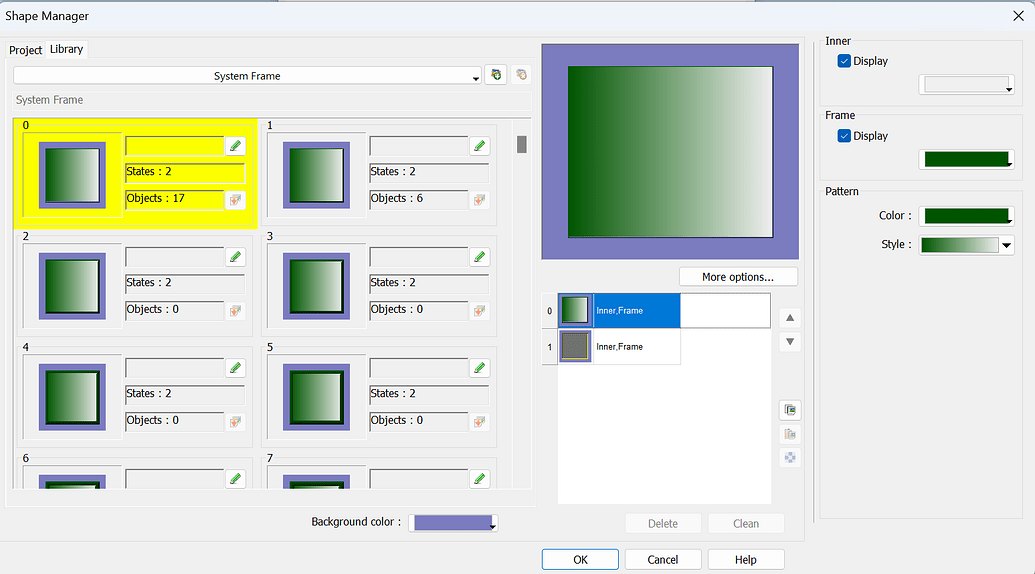Switch to the Project tab
This screenshot has height=574, width=1035.
[x=26, y=50]
